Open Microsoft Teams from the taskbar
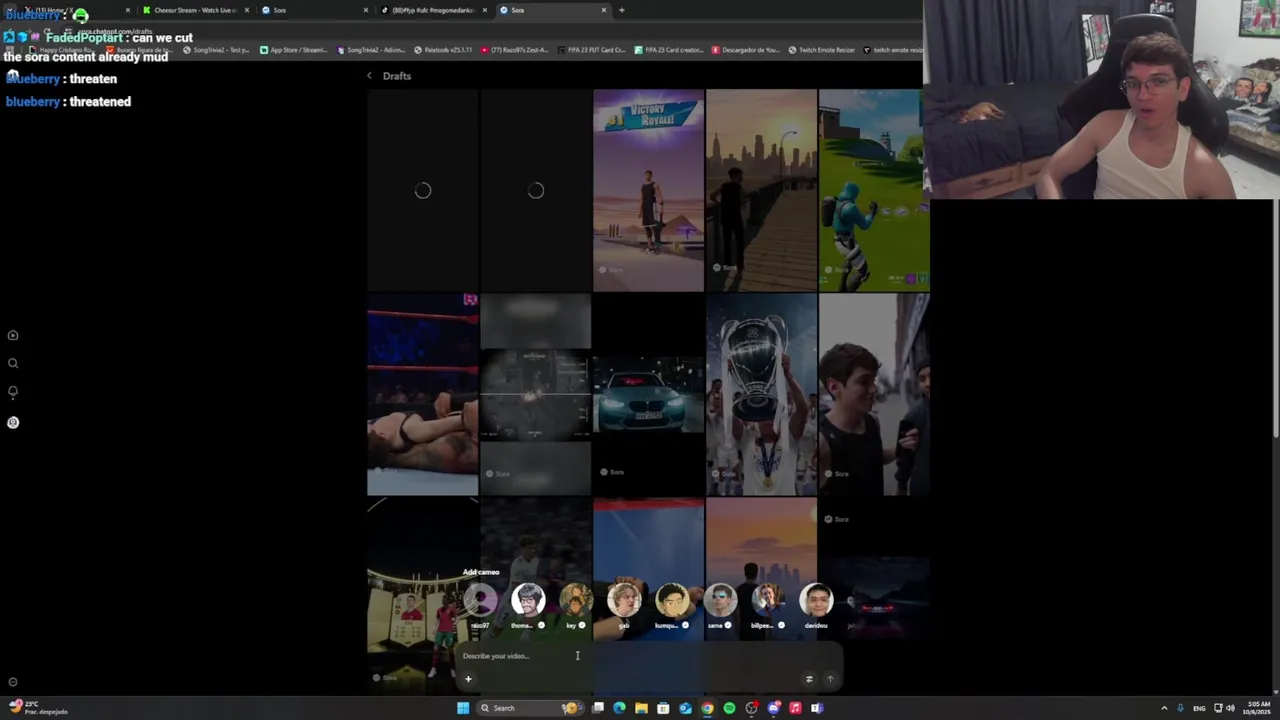Viewport: 1280px width, 720px height. (817, 708)
